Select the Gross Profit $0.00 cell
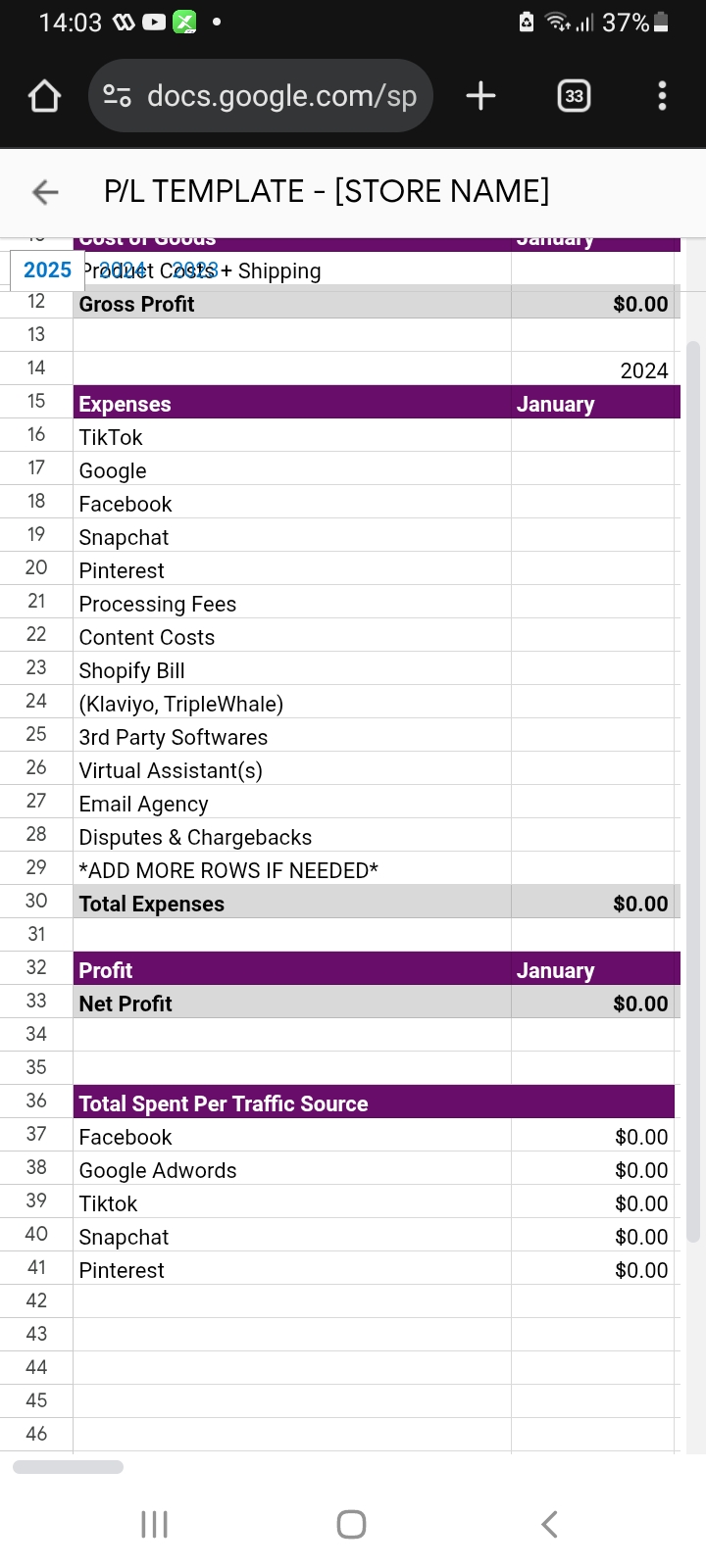The width and height of the screenshot is (706, 1568). (x=592, y=304)
